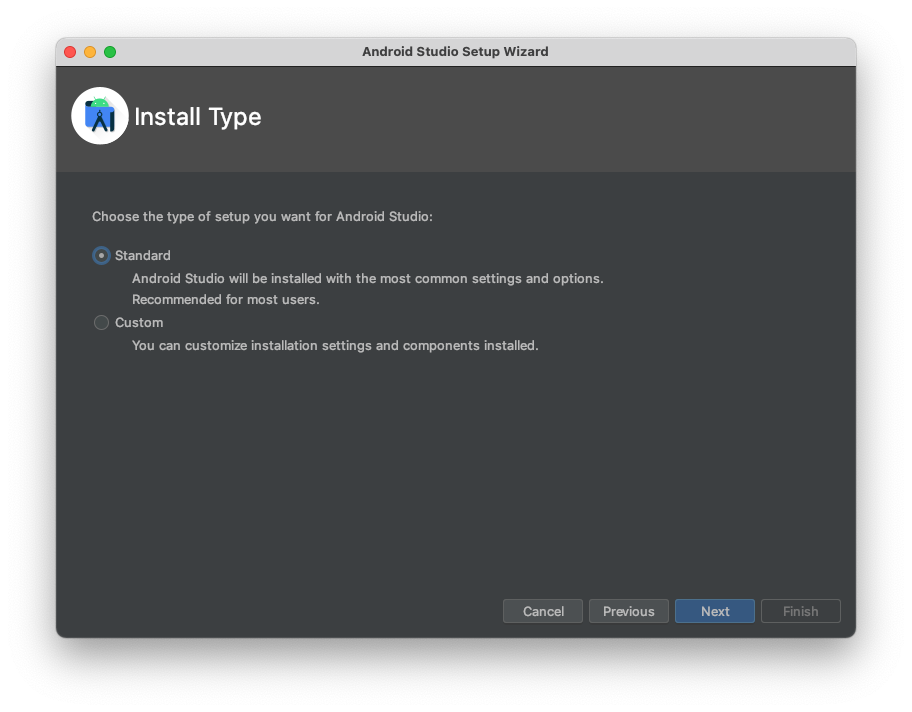Close the Setup Wizard window
The height and width of the screenshot is (712, 912).
[70, 52]
